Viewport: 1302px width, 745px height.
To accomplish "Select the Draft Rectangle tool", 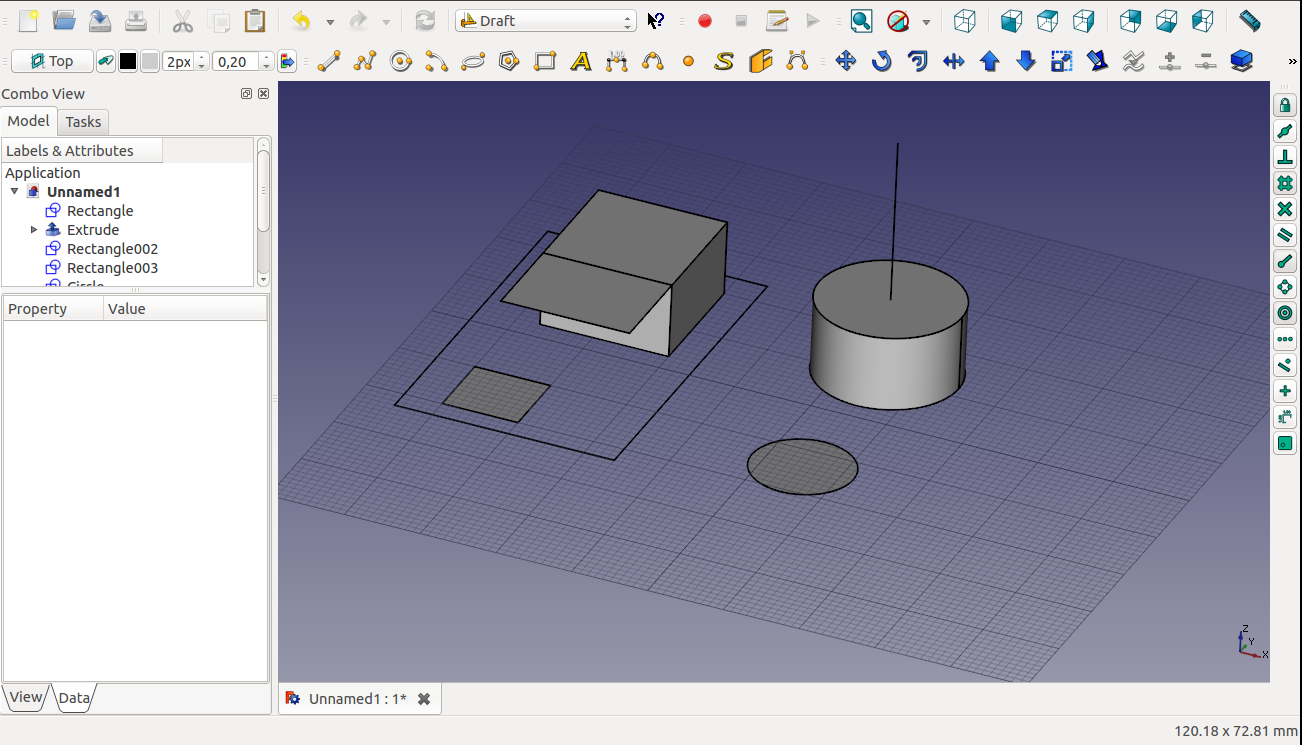I will click(x=545, y=62).
